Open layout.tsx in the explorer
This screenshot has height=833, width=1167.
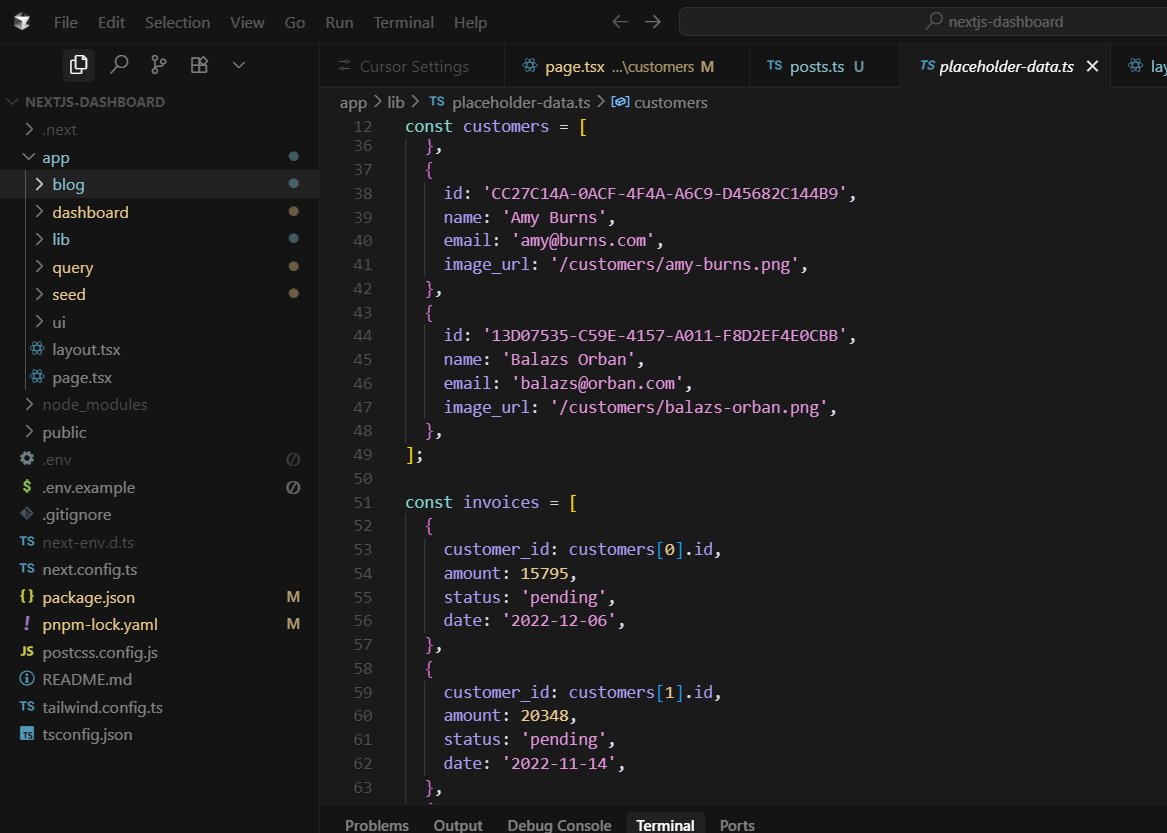(159, 349)
